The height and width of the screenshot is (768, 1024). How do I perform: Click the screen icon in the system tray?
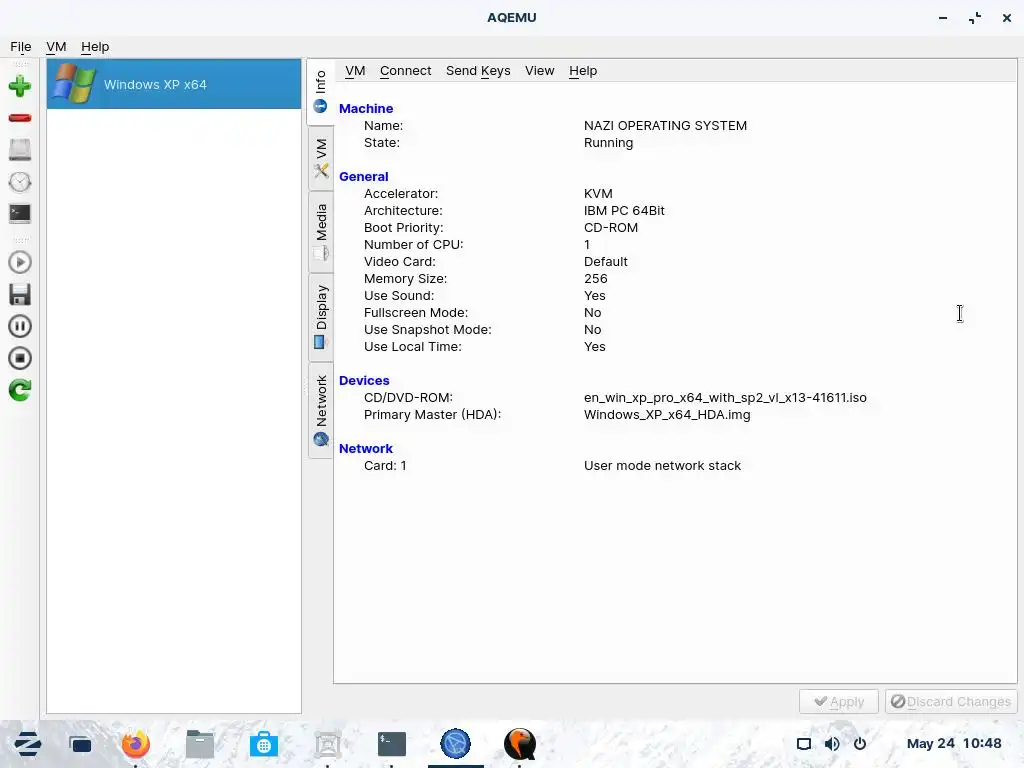coord(804,744)
